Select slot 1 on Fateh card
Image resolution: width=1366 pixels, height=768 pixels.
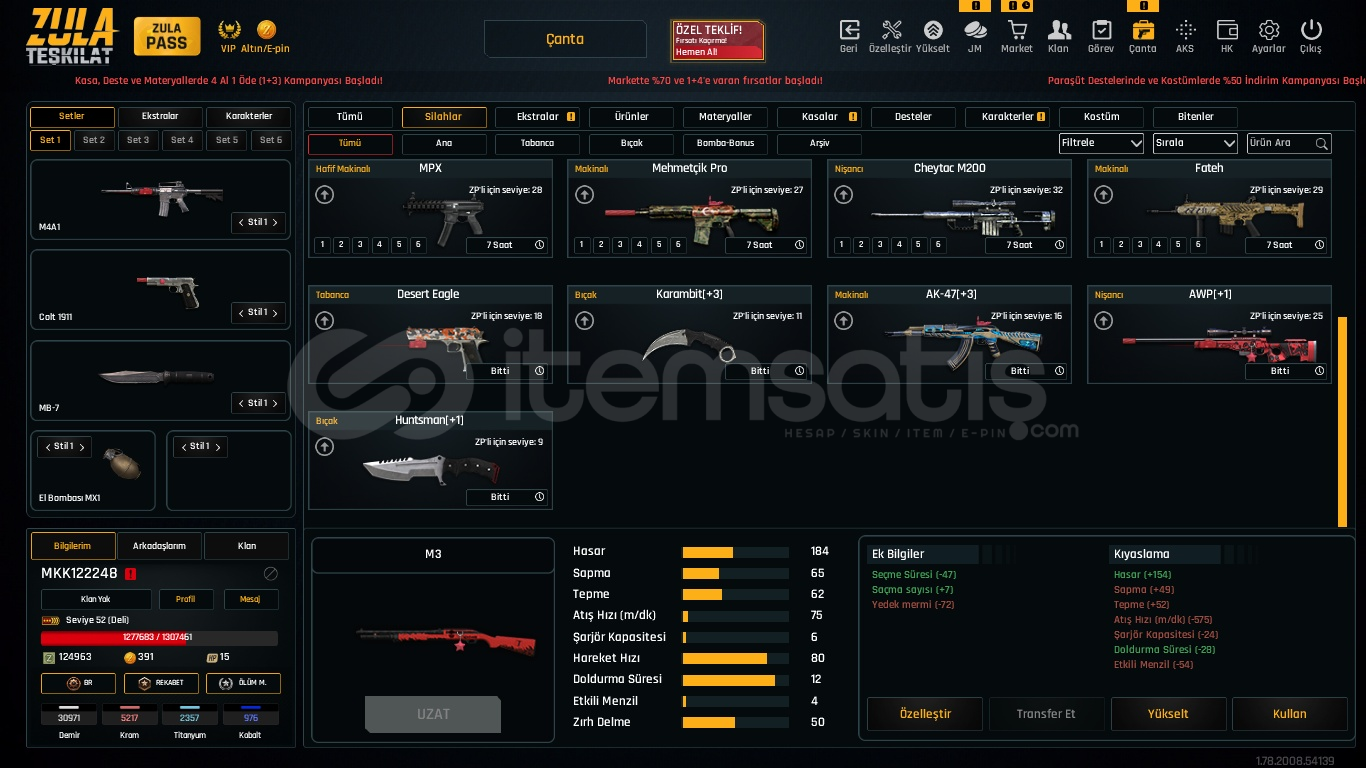click(1102, 245)
